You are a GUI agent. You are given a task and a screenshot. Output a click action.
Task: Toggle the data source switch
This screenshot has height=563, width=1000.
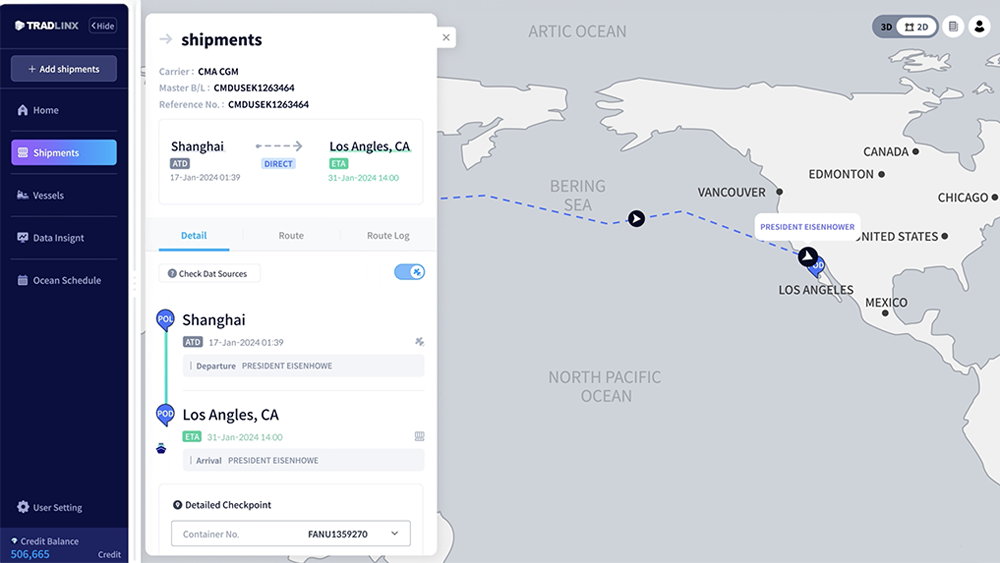(409, 272)
